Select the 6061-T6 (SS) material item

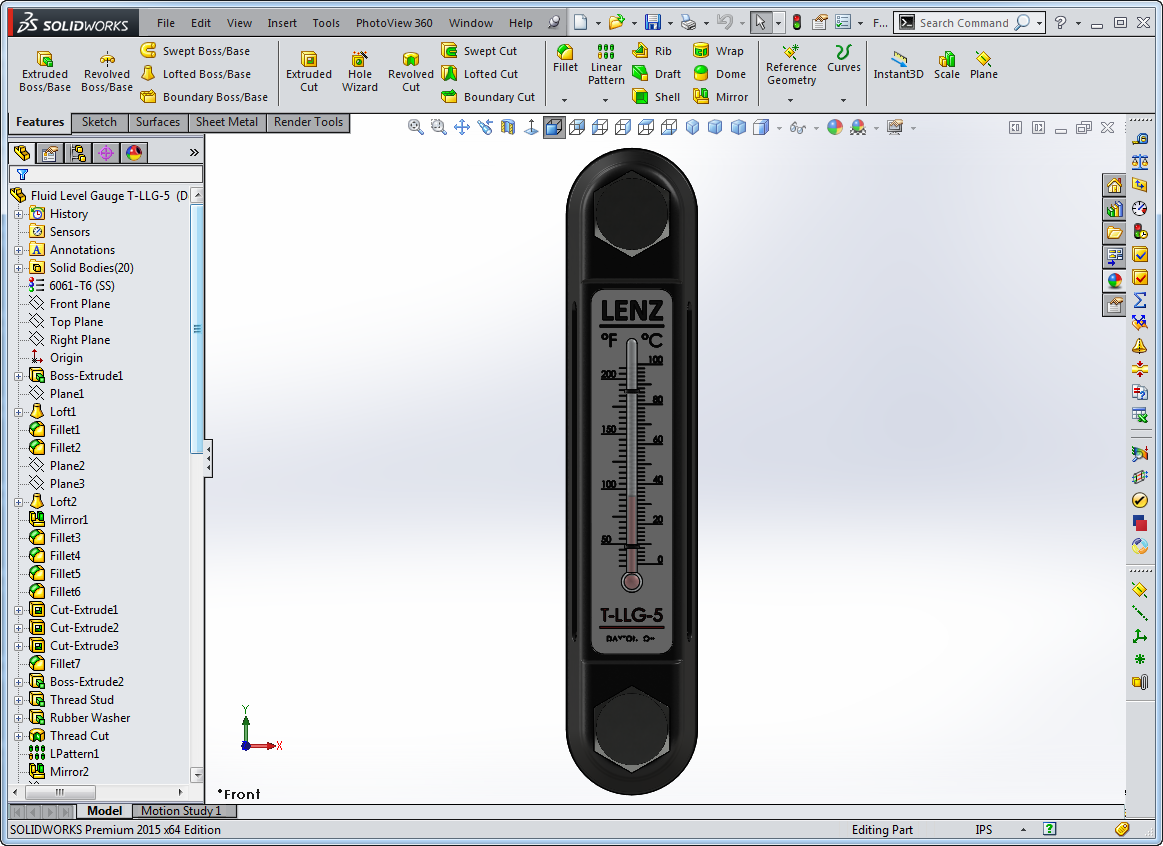point(71,285)
